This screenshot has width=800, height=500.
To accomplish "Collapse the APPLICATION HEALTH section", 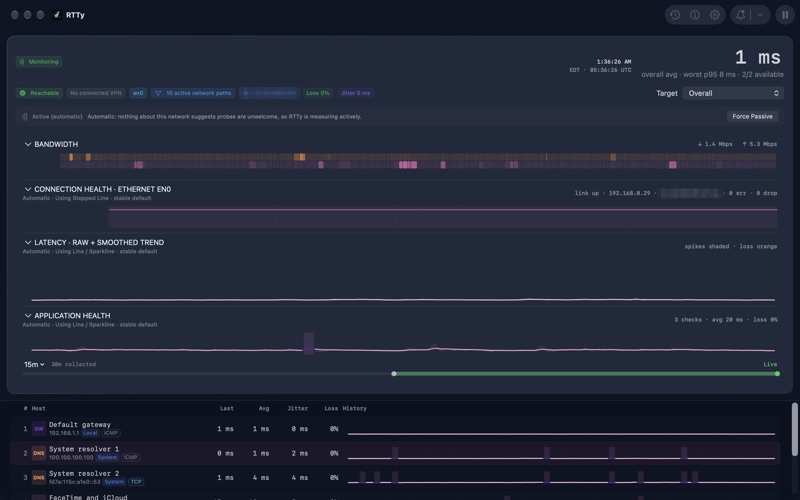I will click(28, 316).
